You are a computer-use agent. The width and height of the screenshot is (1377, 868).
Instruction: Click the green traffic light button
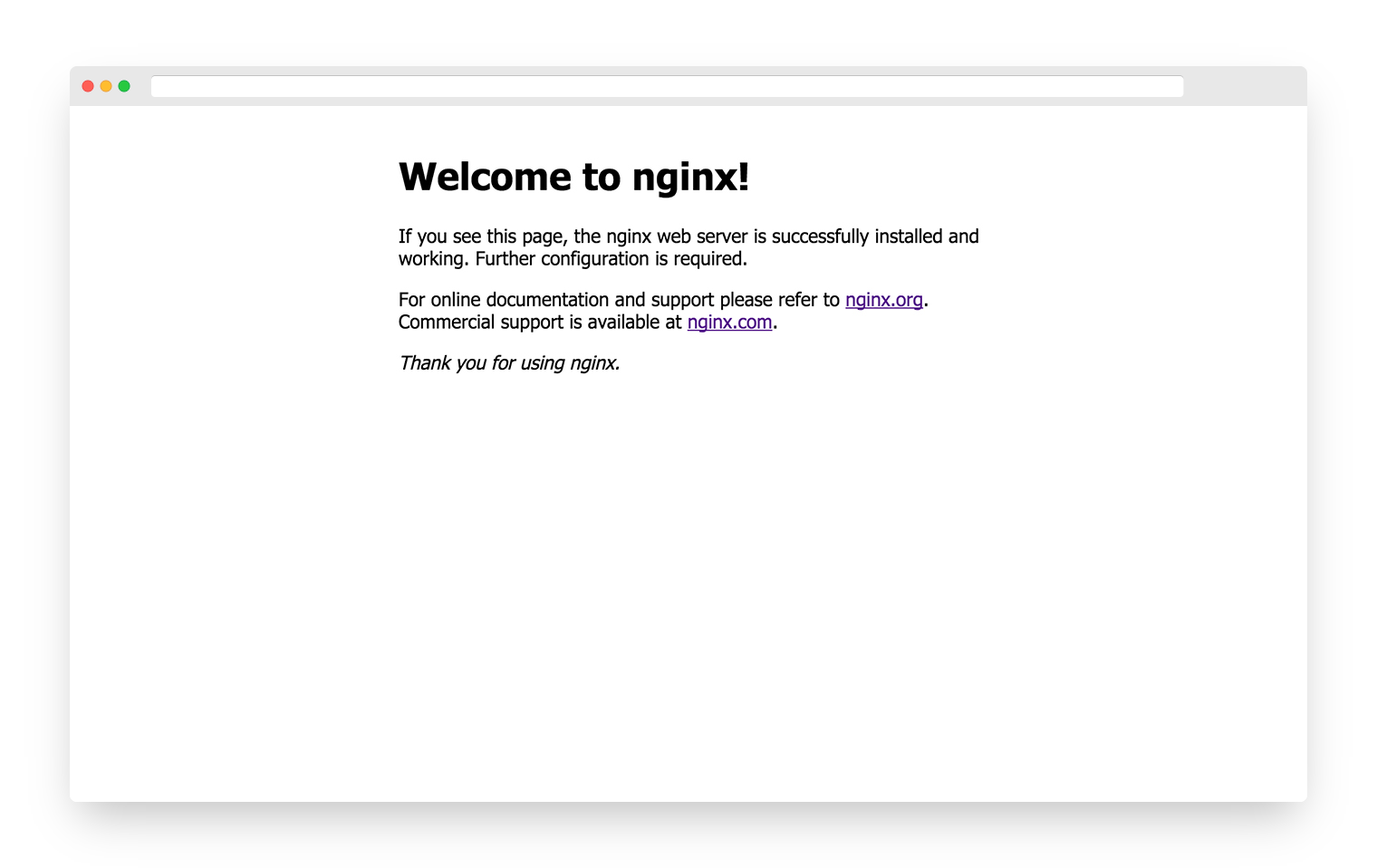click(x=125, y=85)
